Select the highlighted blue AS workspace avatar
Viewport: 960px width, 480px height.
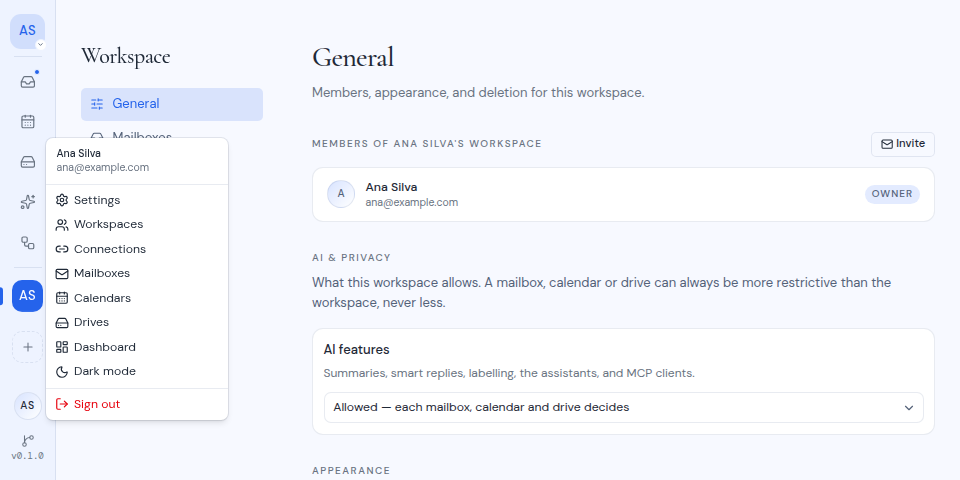pyautogui.click(x=28, y=296)
